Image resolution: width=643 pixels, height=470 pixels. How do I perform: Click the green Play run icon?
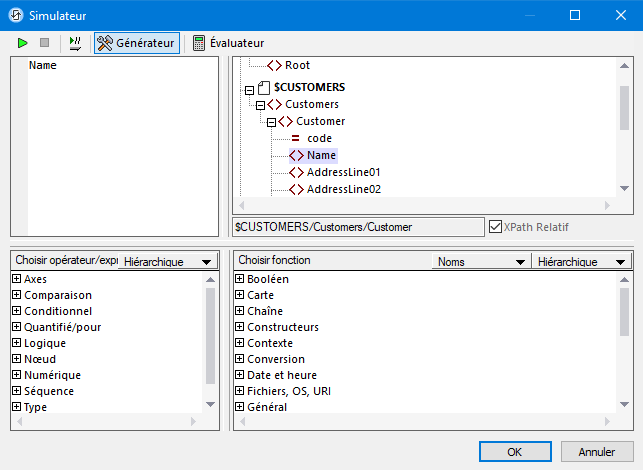22,43
